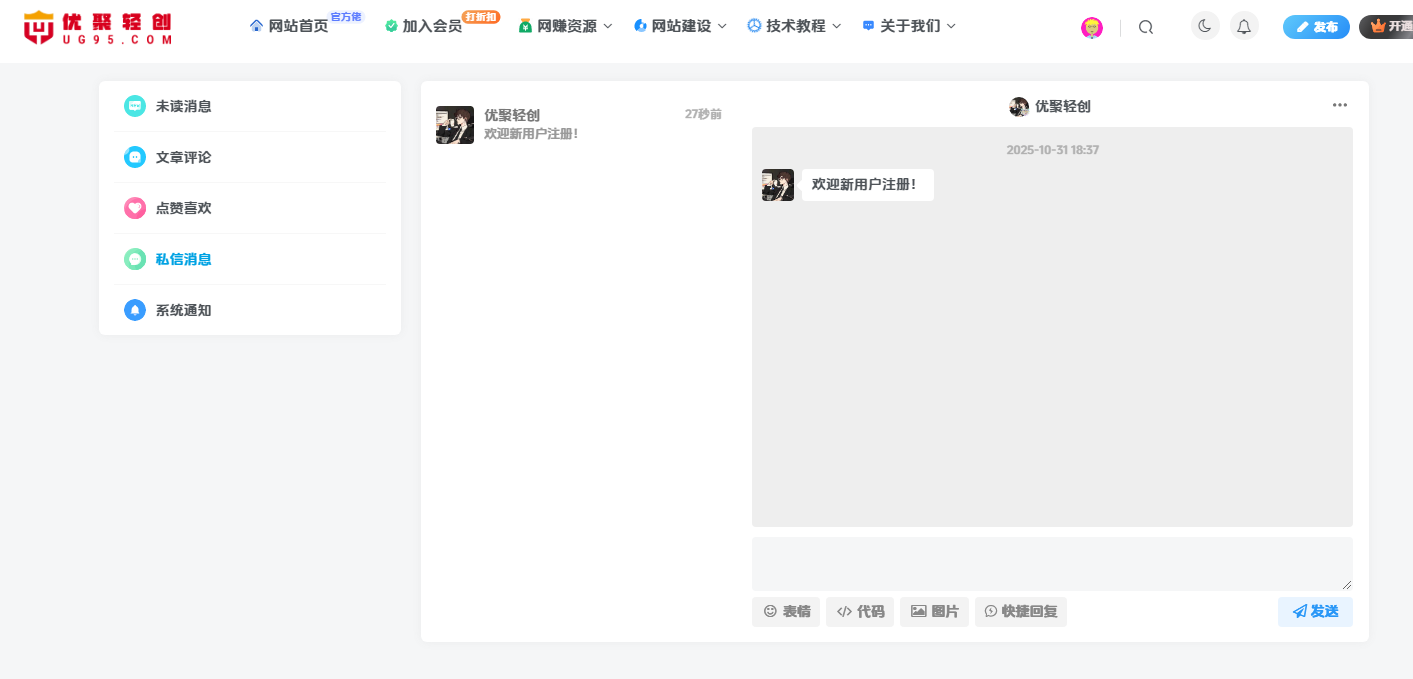Open the 技术教程 dropdown menu
The height and width of the screenshot is (679, 1413).
coord(794,25)
